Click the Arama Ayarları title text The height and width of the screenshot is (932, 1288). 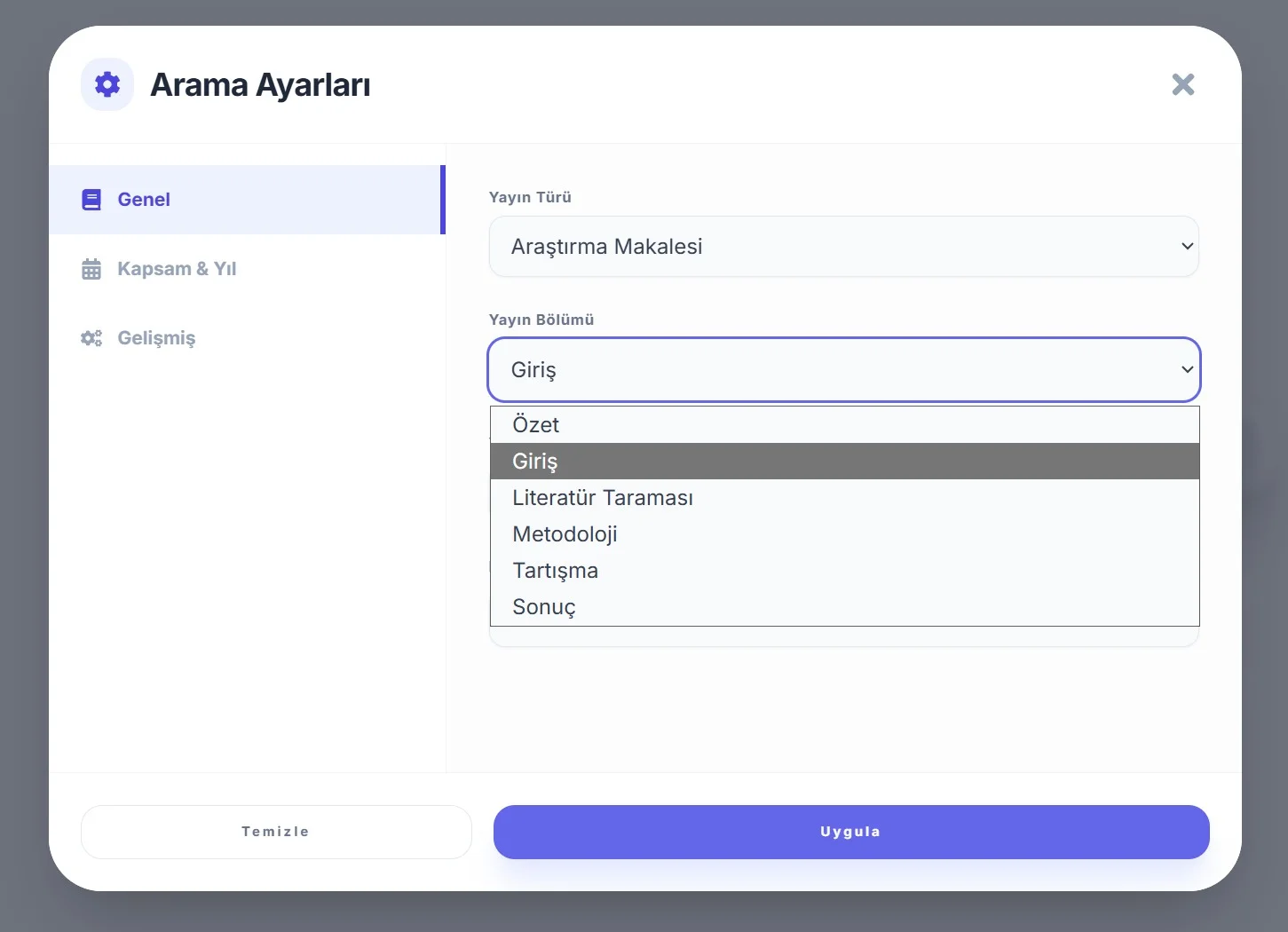pyautogui.click(x=260, y=85)
